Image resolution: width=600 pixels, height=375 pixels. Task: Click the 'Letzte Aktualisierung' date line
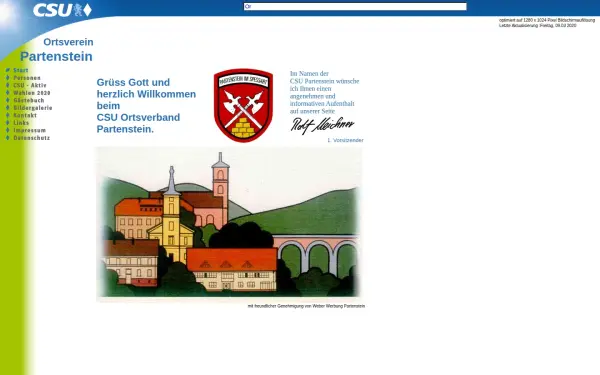pyautogui.click(x=537, y=25)
